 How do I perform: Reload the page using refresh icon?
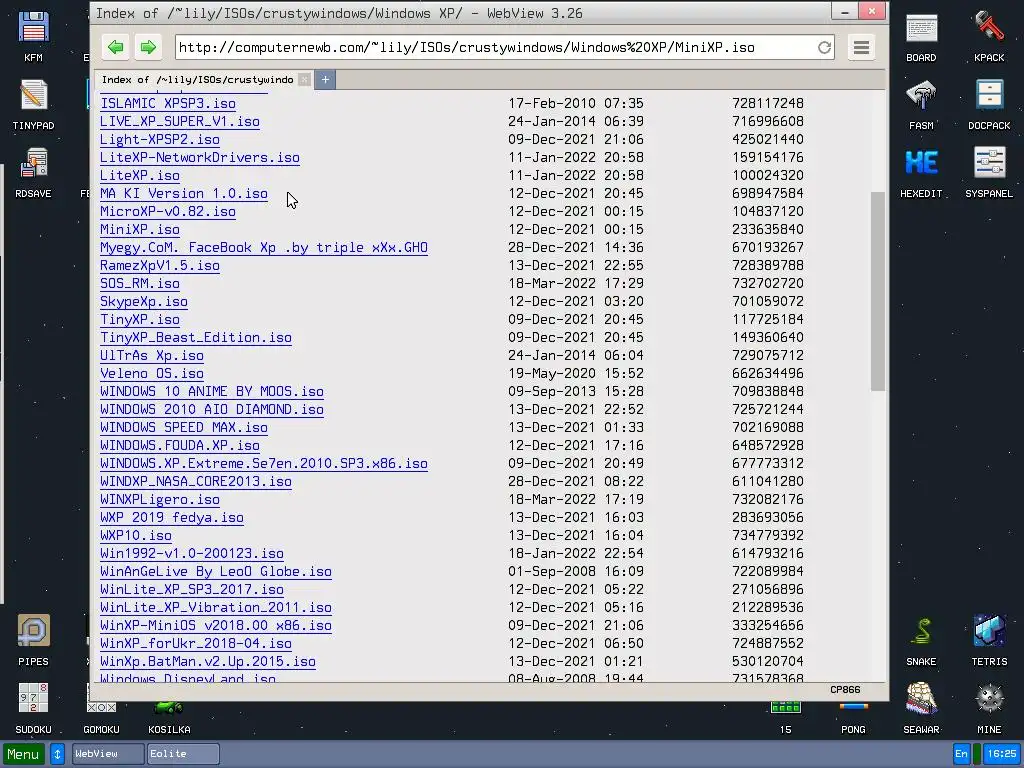pos(824,47)
